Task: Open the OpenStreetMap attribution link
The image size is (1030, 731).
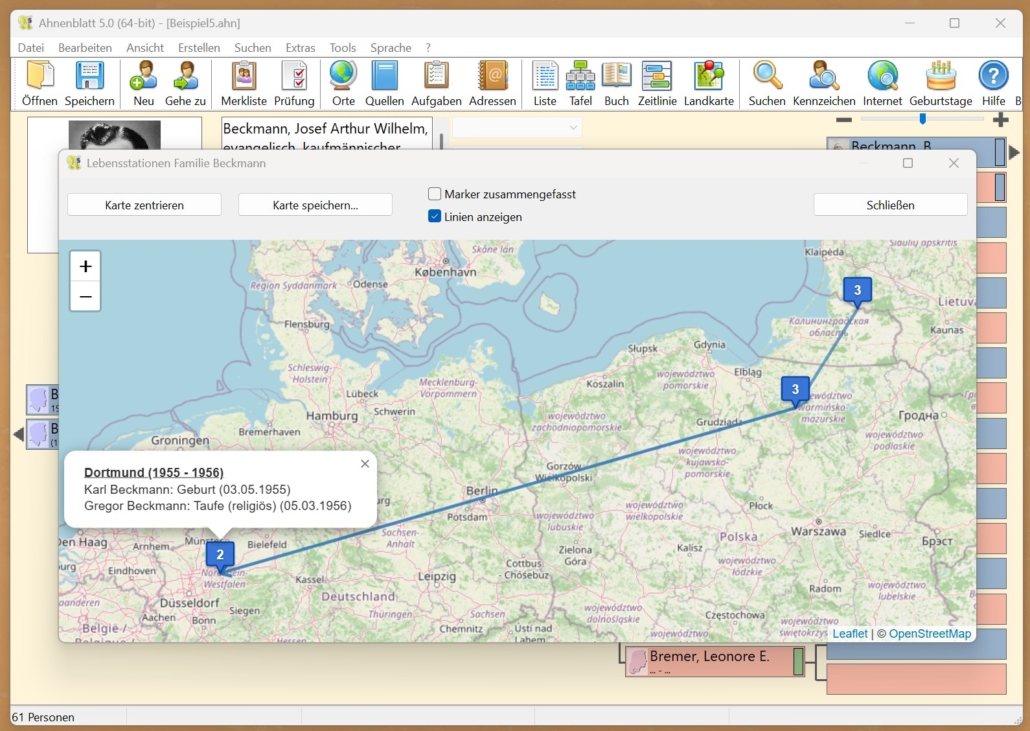Action: tap(929, 634)
